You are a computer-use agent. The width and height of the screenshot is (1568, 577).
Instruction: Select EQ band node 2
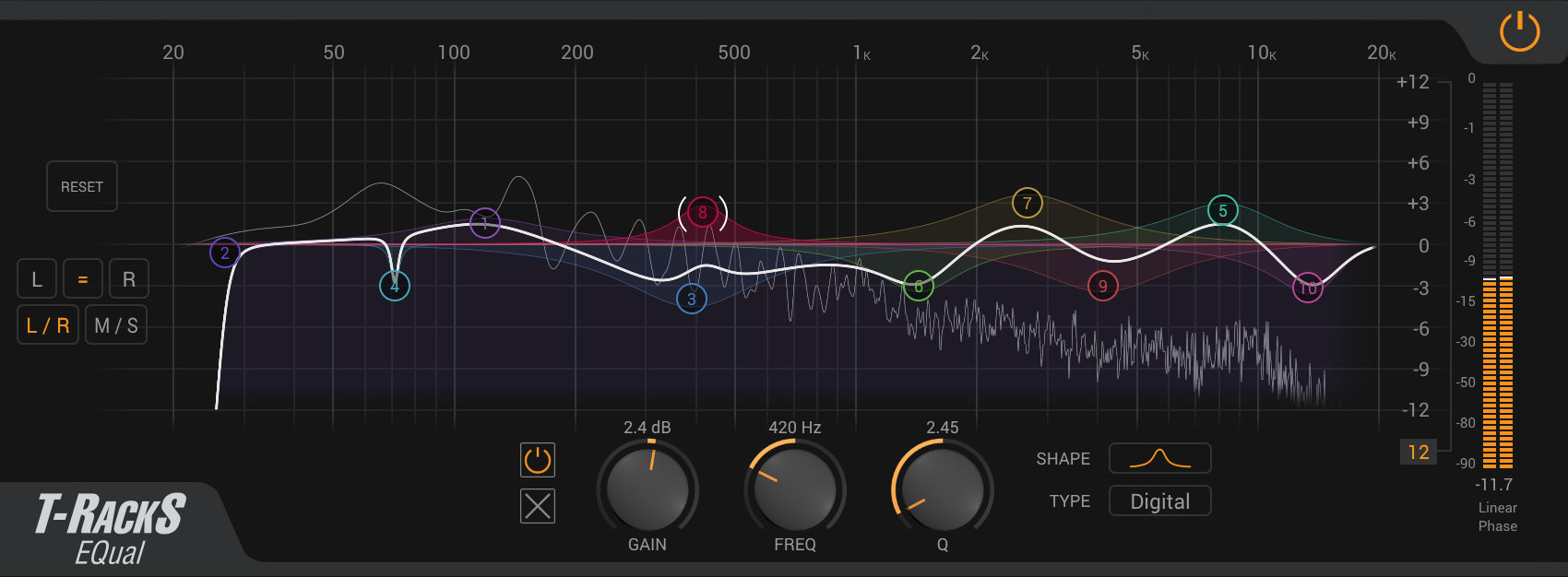click(x=224, y=253)
